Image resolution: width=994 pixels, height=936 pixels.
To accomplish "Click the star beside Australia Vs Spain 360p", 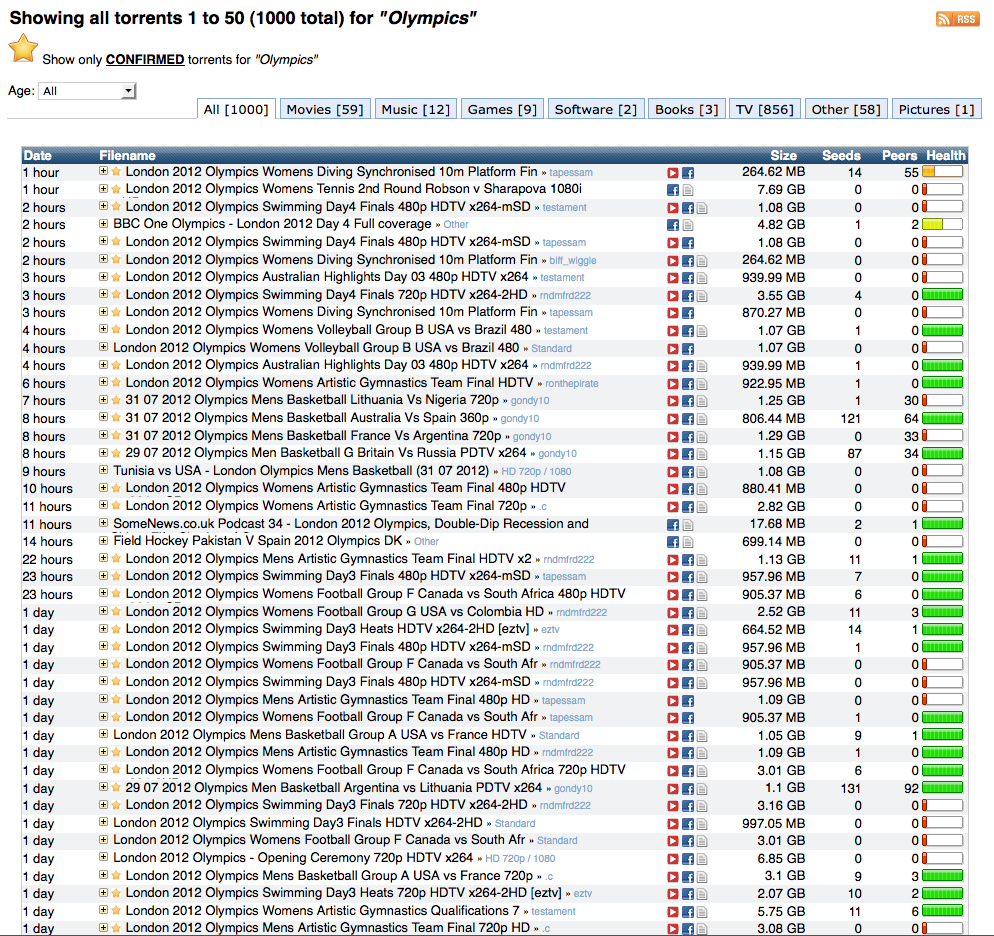I will 116,418.
